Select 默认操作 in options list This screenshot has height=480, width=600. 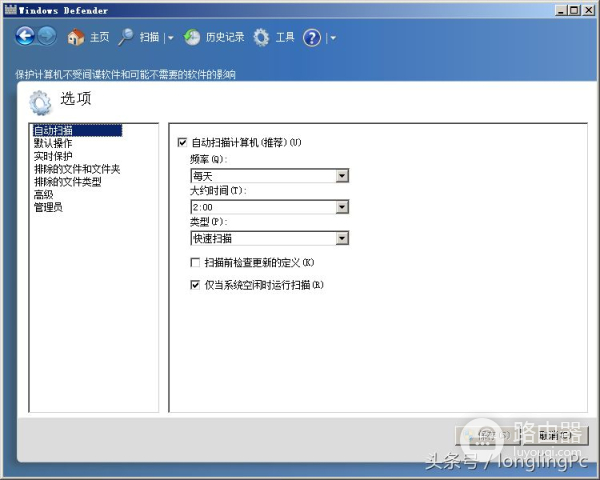pos(53,144)
